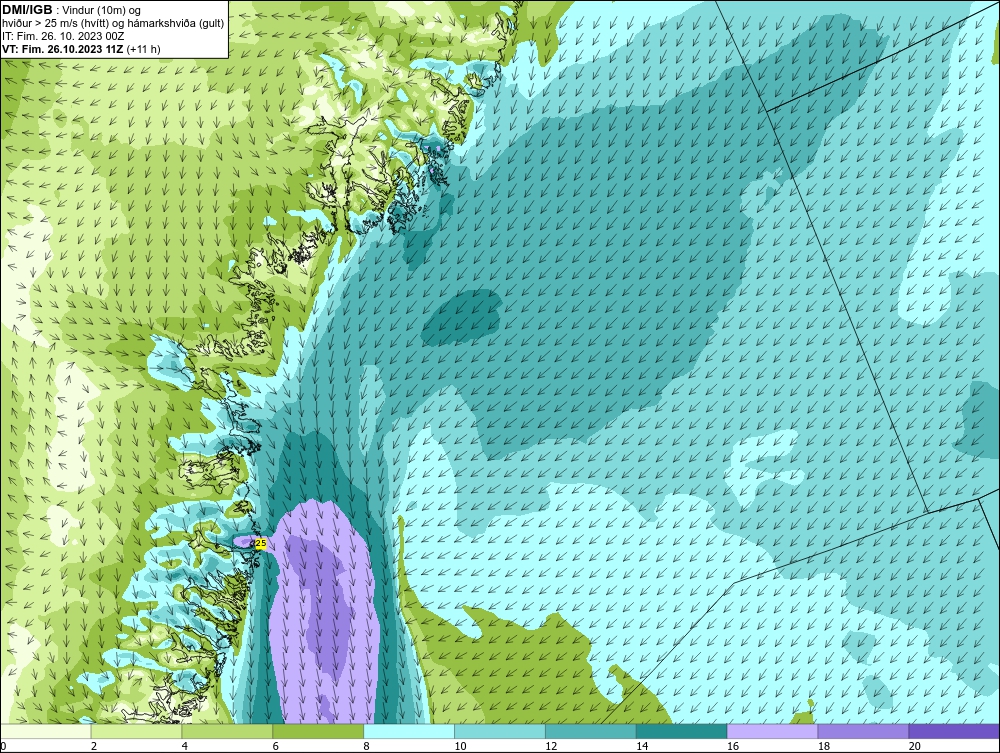Select the 4–6 m/s legend swatch

[x=227, y=731]
